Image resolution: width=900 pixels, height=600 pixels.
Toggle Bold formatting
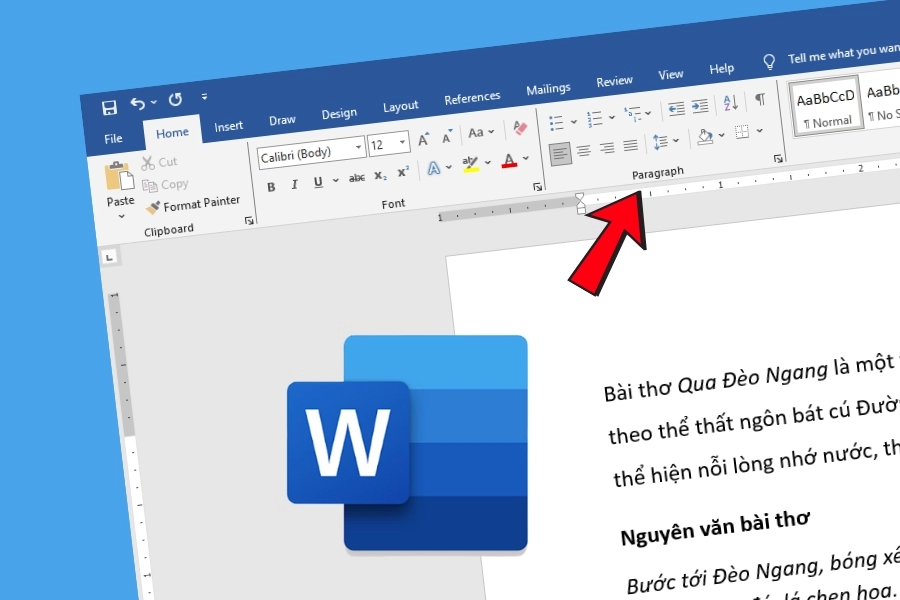click(271, 186)
